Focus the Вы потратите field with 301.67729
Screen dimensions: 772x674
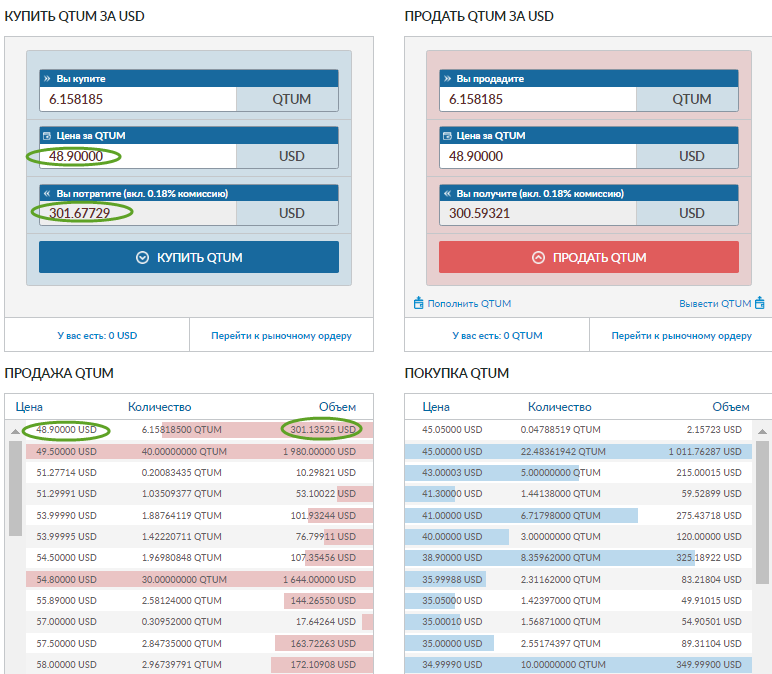tap(138, 213)
